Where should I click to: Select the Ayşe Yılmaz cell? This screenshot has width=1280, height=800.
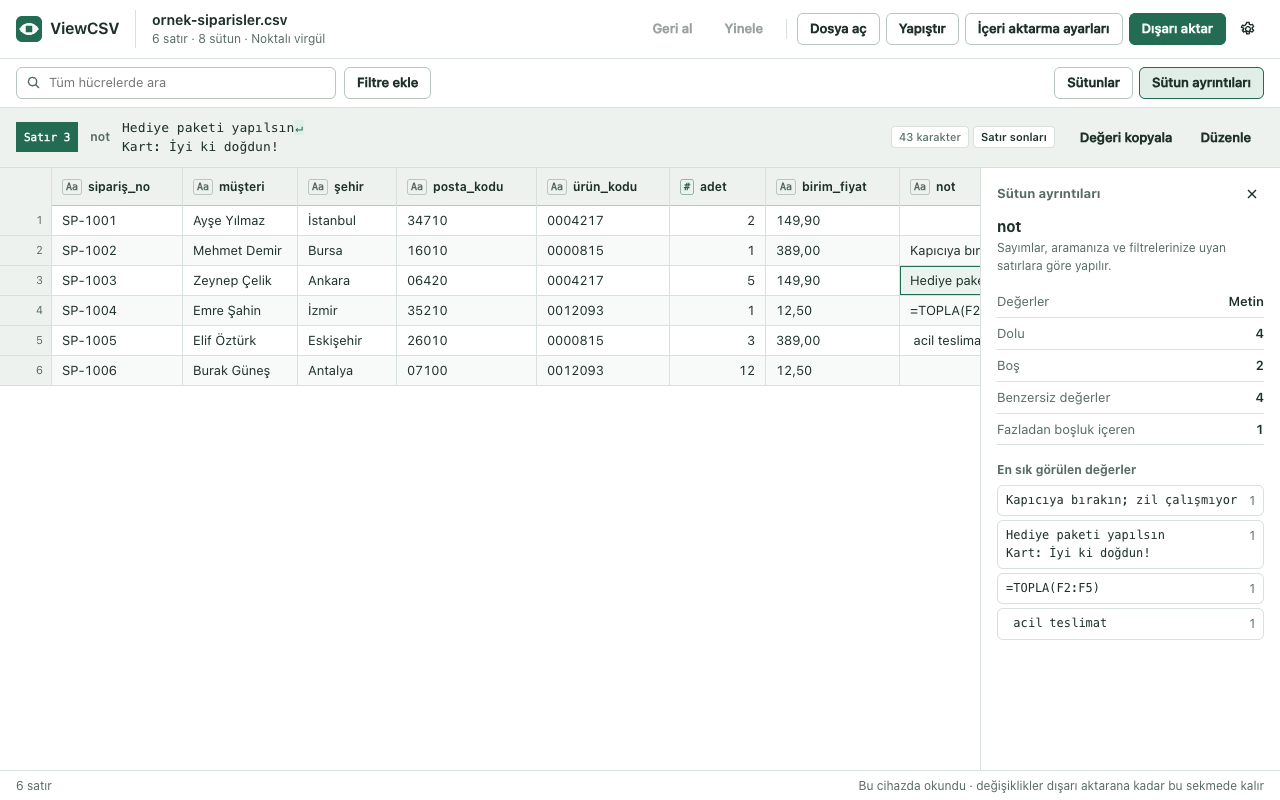[240, 221]
